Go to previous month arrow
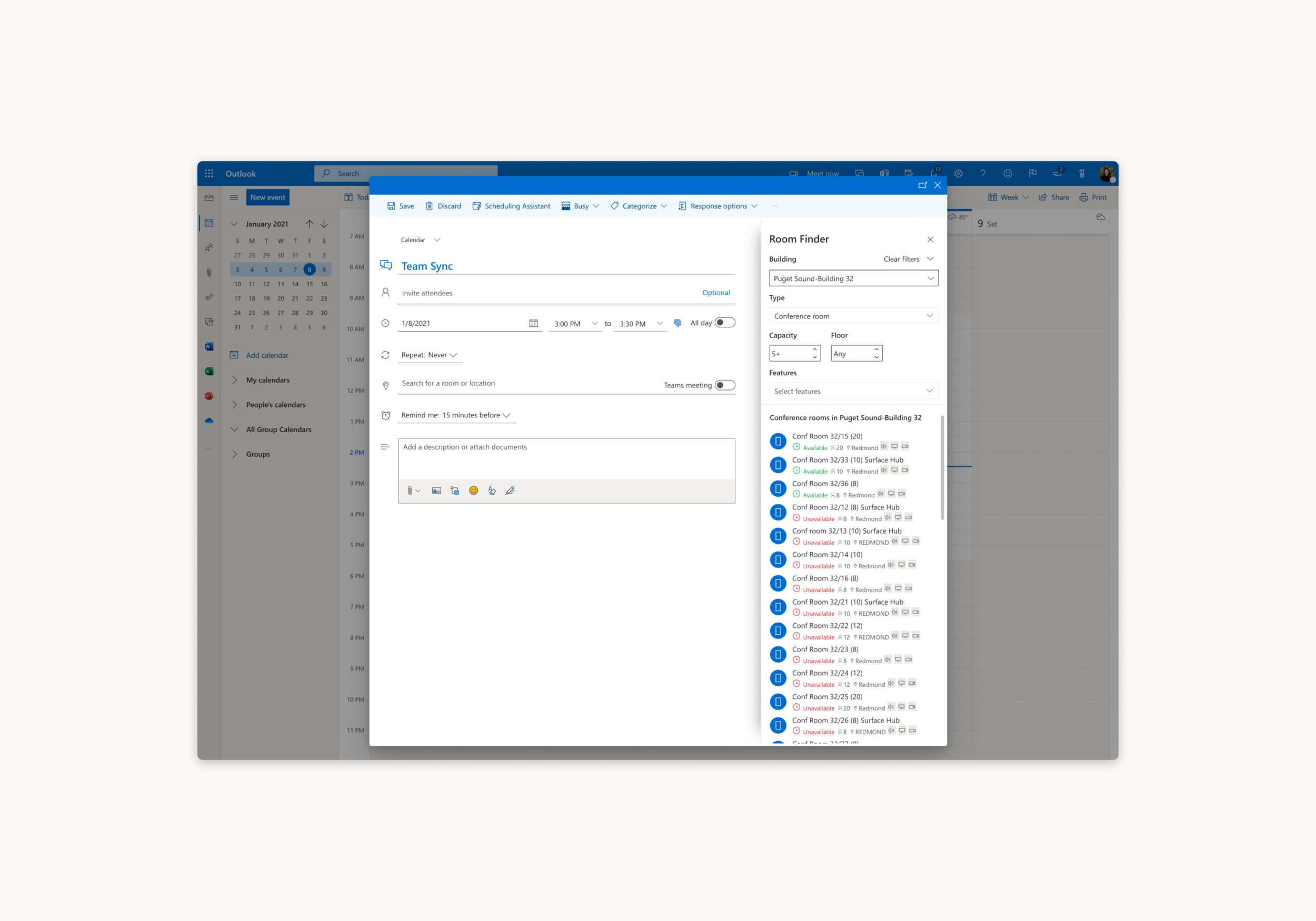1316x921 pixels. pos(309,224)
